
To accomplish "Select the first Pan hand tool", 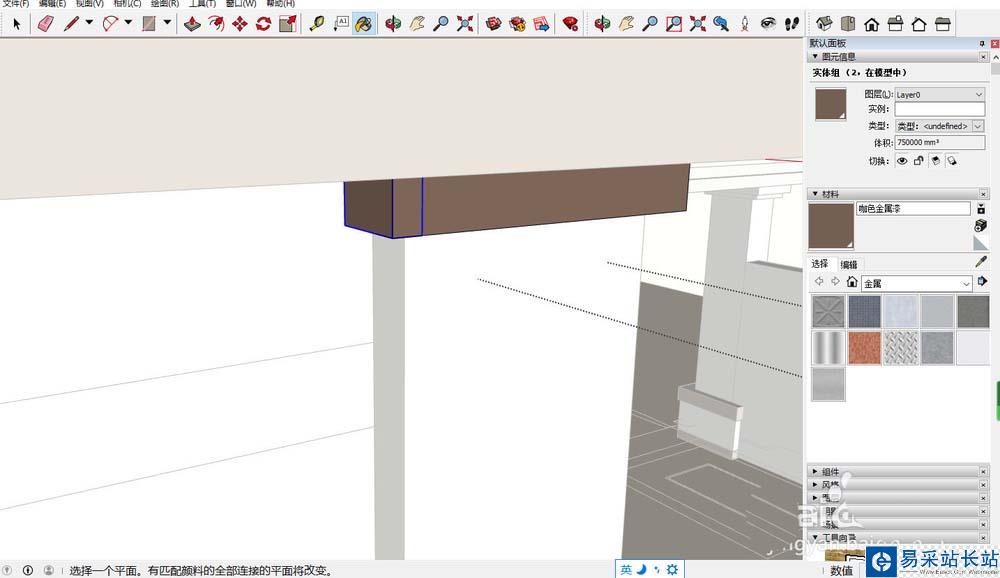I will pos(416,24).
